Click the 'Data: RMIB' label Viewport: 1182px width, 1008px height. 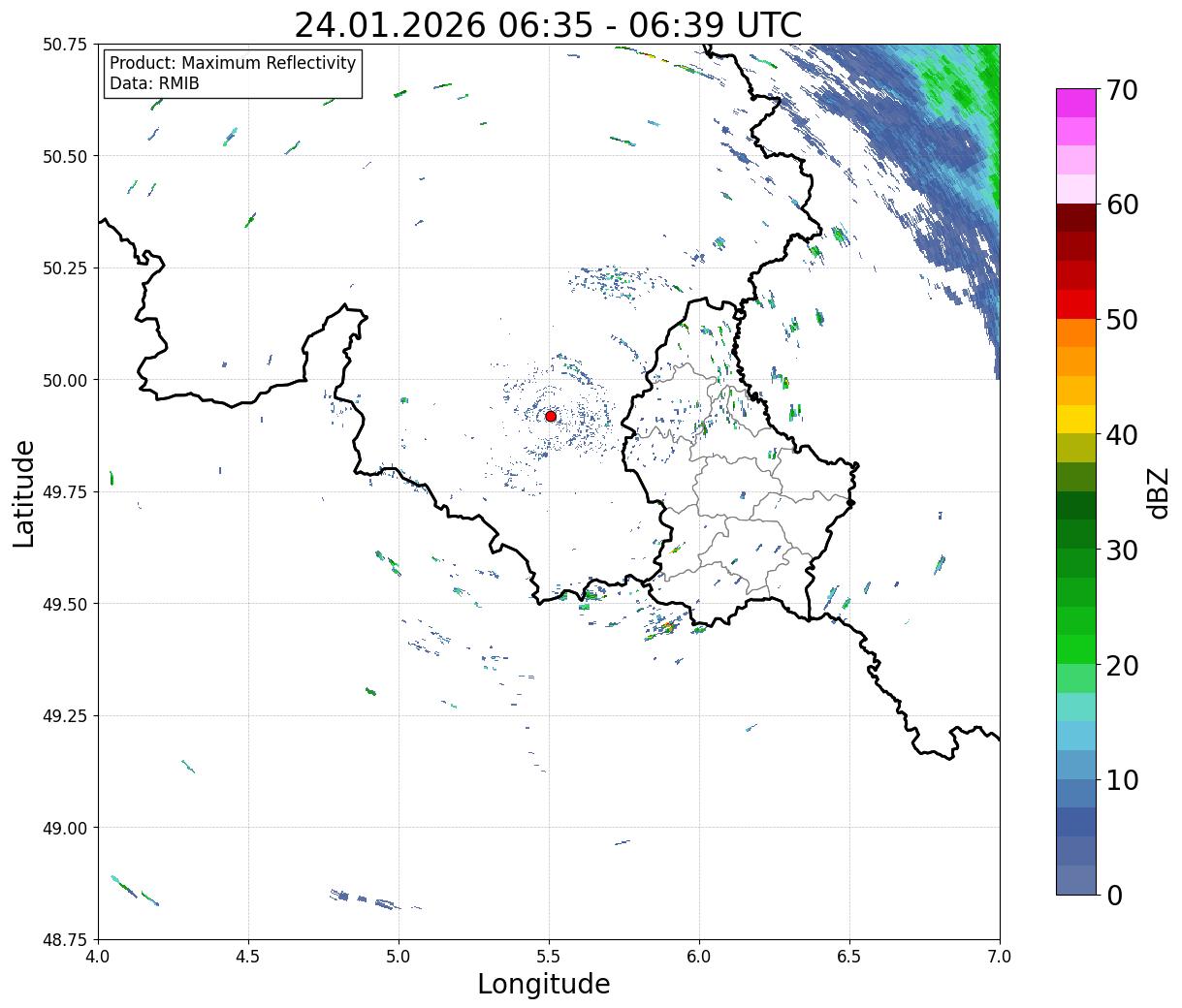click(154, 83)
